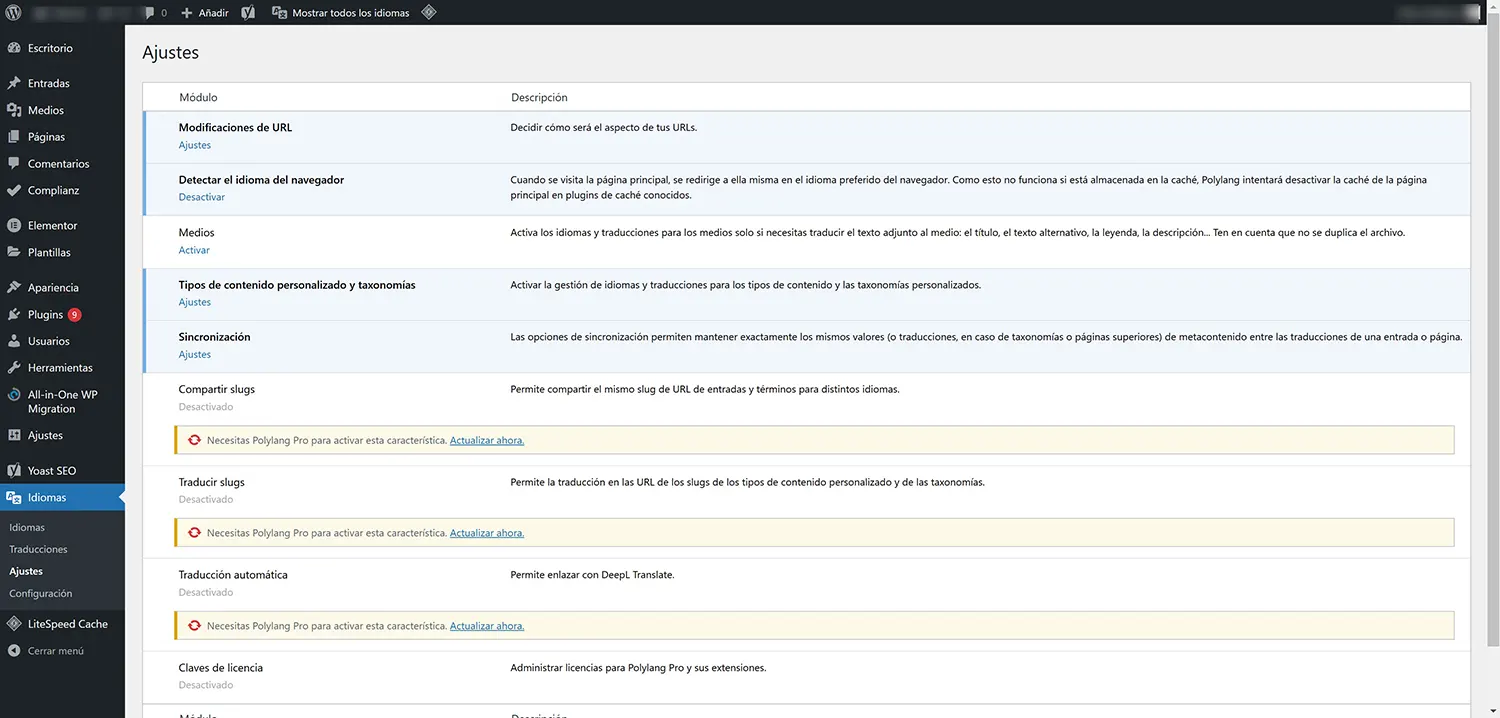Deactivate browser language detection module
The image size is (1500, 718).
tap(201, 198)
